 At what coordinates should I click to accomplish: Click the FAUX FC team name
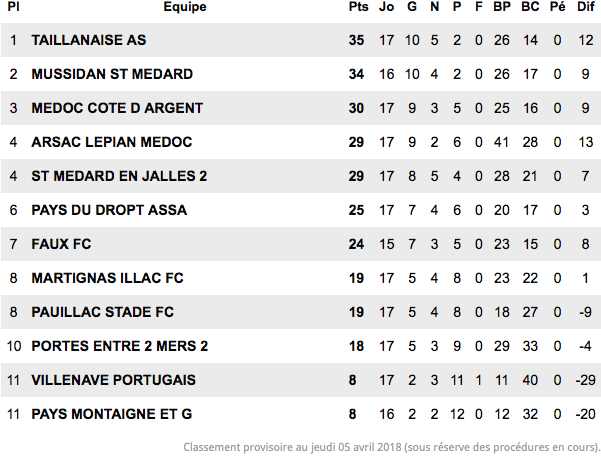(61, 244)
